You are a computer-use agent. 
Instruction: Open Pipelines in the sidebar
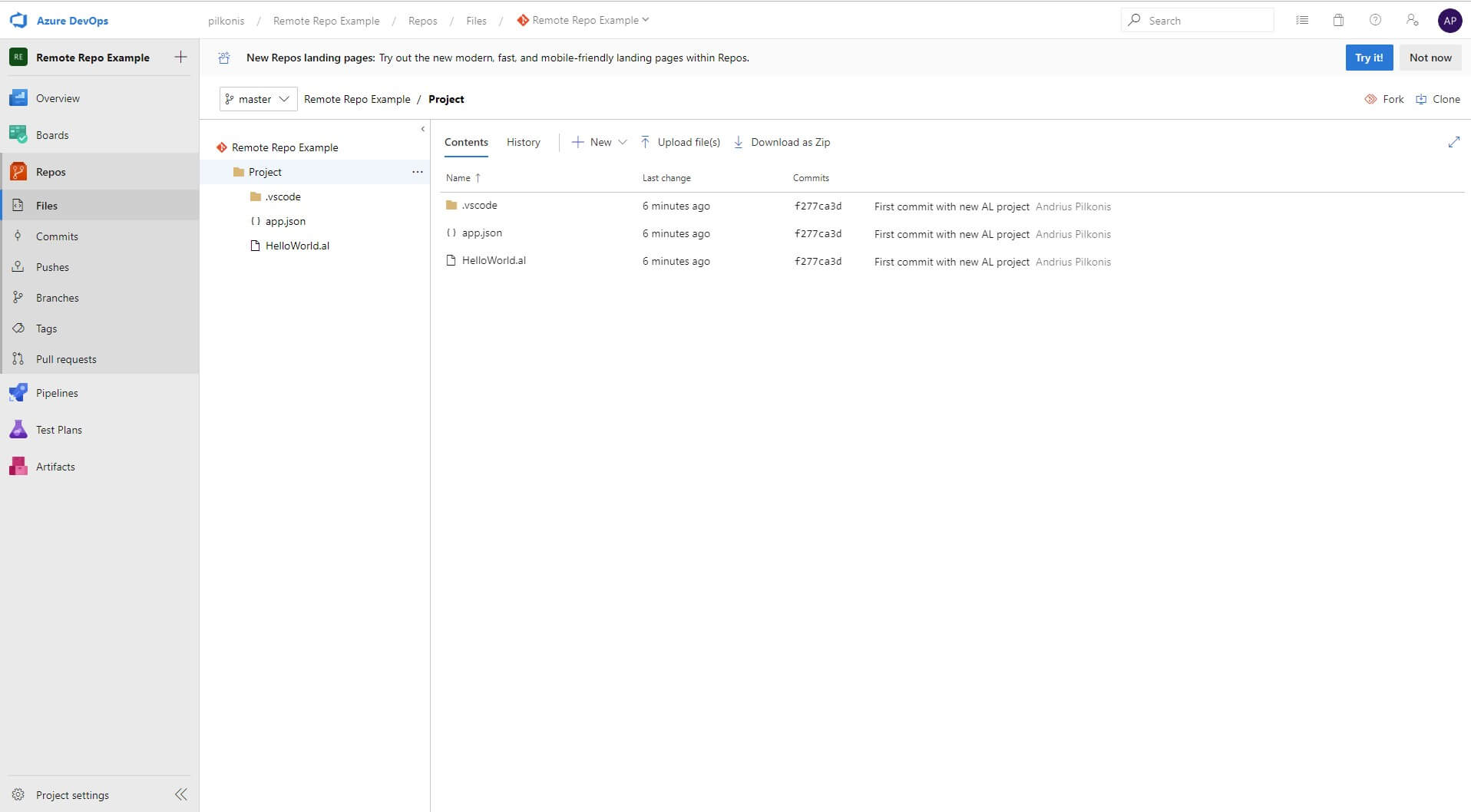pos(100,393)
